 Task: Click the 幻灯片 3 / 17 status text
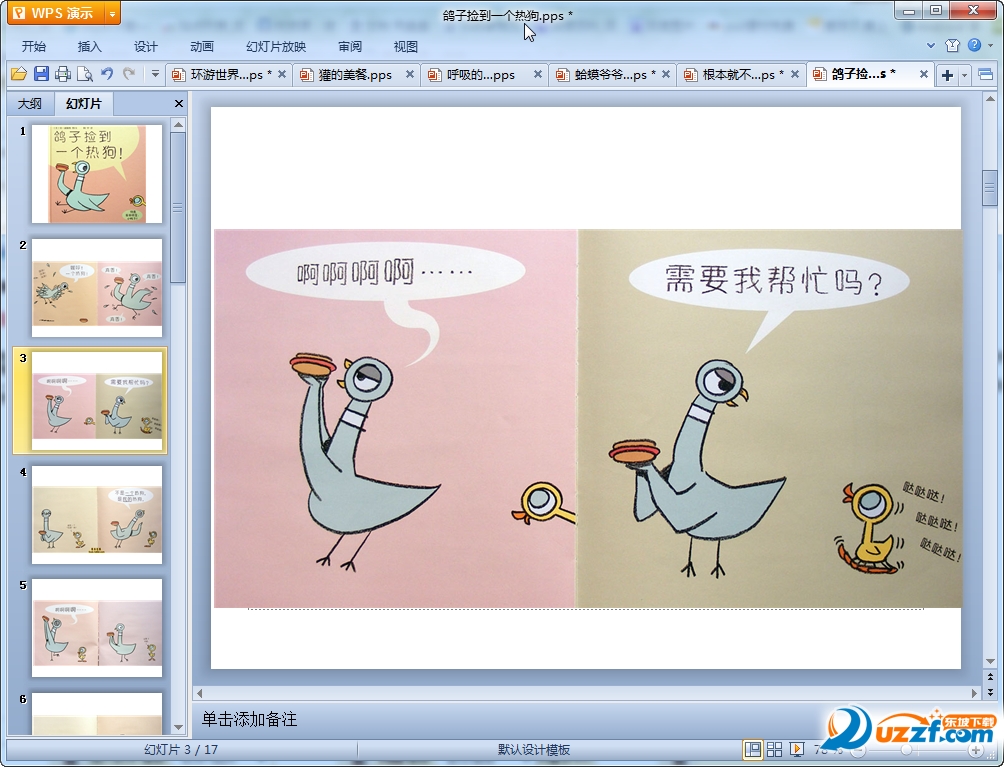181,750
